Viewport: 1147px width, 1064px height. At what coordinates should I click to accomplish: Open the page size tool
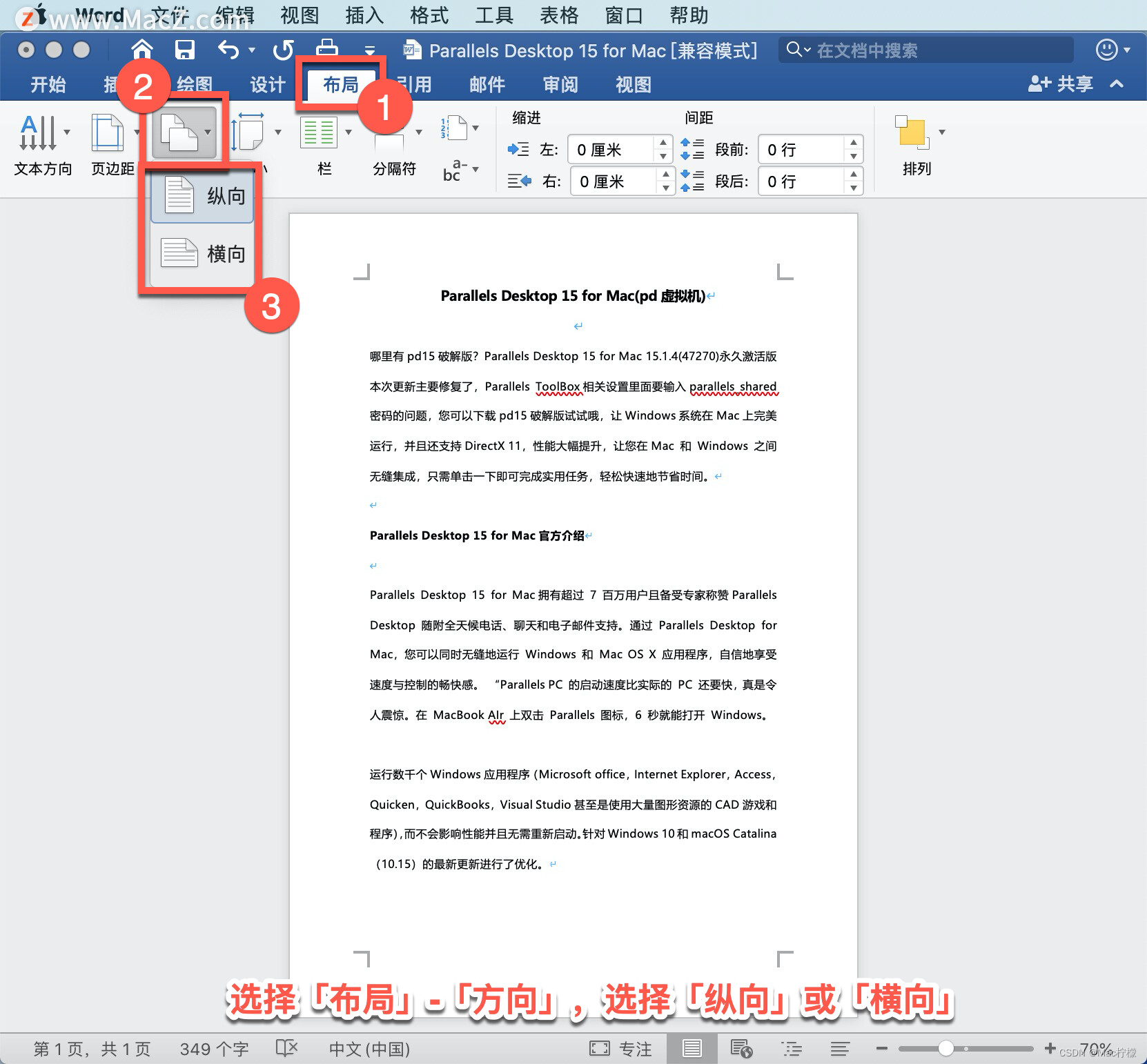click(249, 132)
